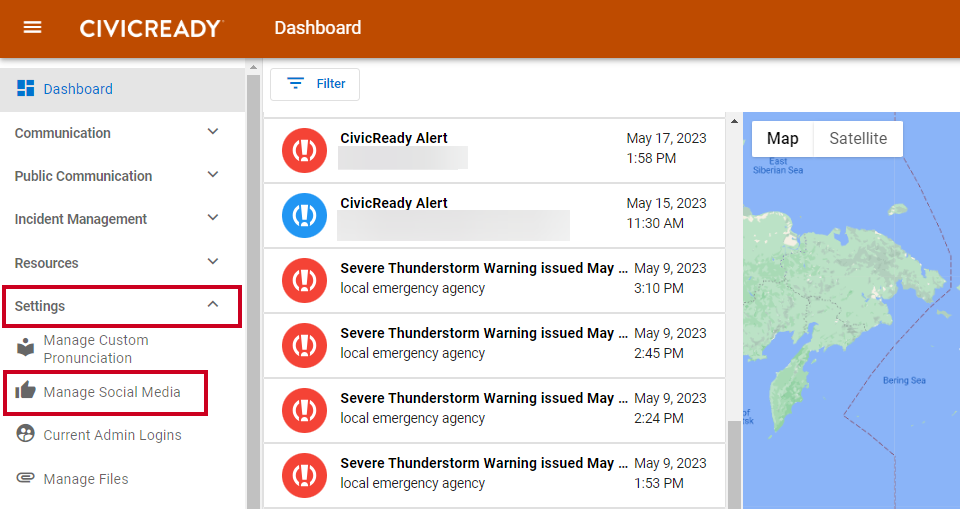The image size is (960, 509).
Task: Click red alert icon for 3:10 PM warning
Action: (x=304, y=281)
